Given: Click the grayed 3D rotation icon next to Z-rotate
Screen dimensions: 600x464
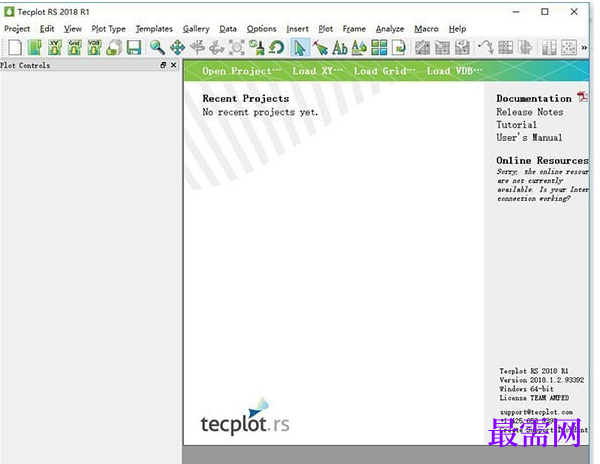Looking at the screenshot, I should click(217, 48).
